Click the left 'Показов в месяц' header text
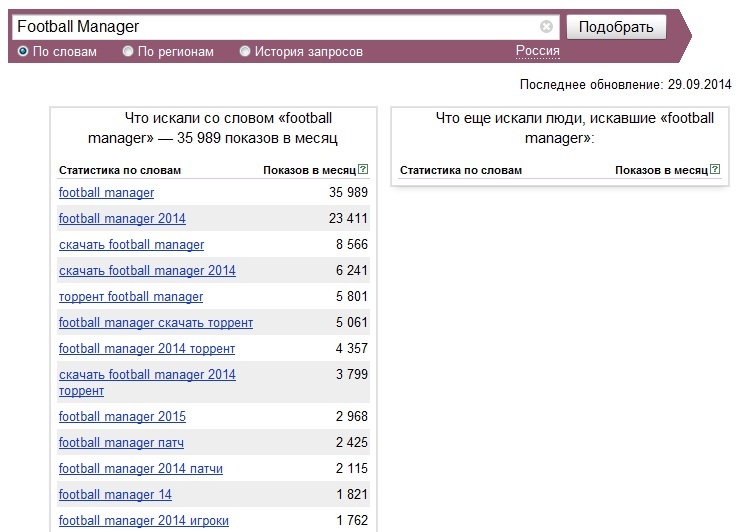This screenshot has width=738, height=532. [309, 170]
